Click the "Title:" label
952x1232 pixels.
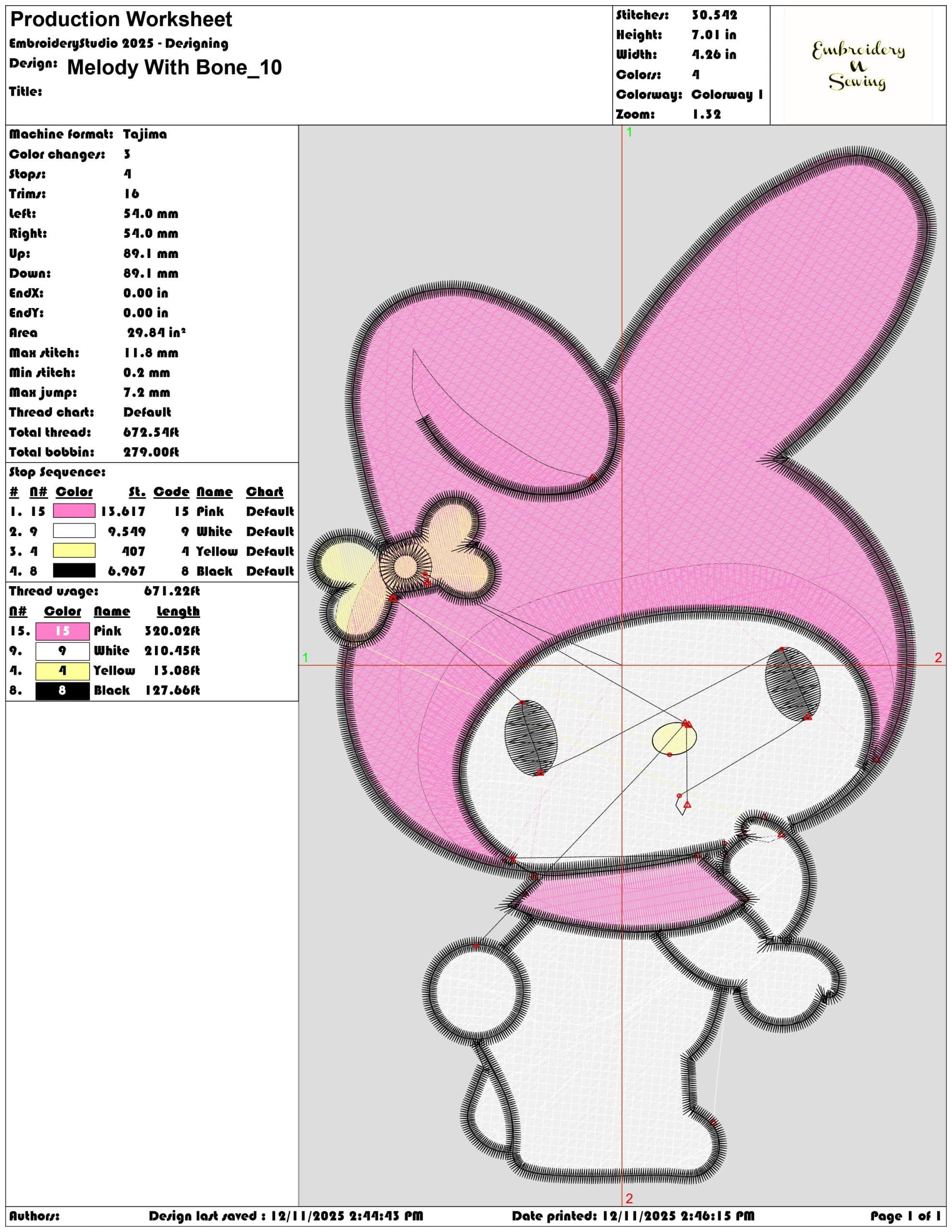26,91
